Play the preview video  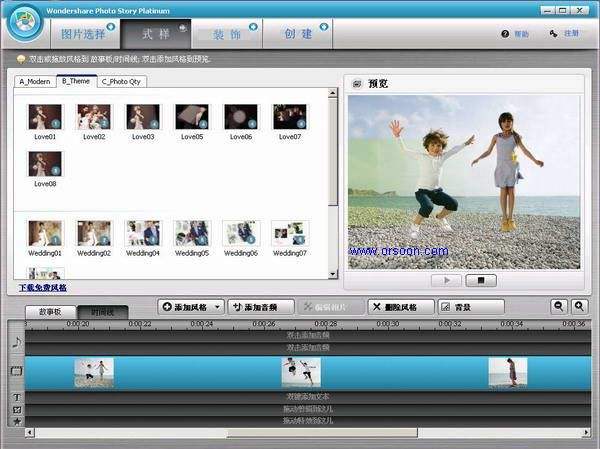click(447, 281)
